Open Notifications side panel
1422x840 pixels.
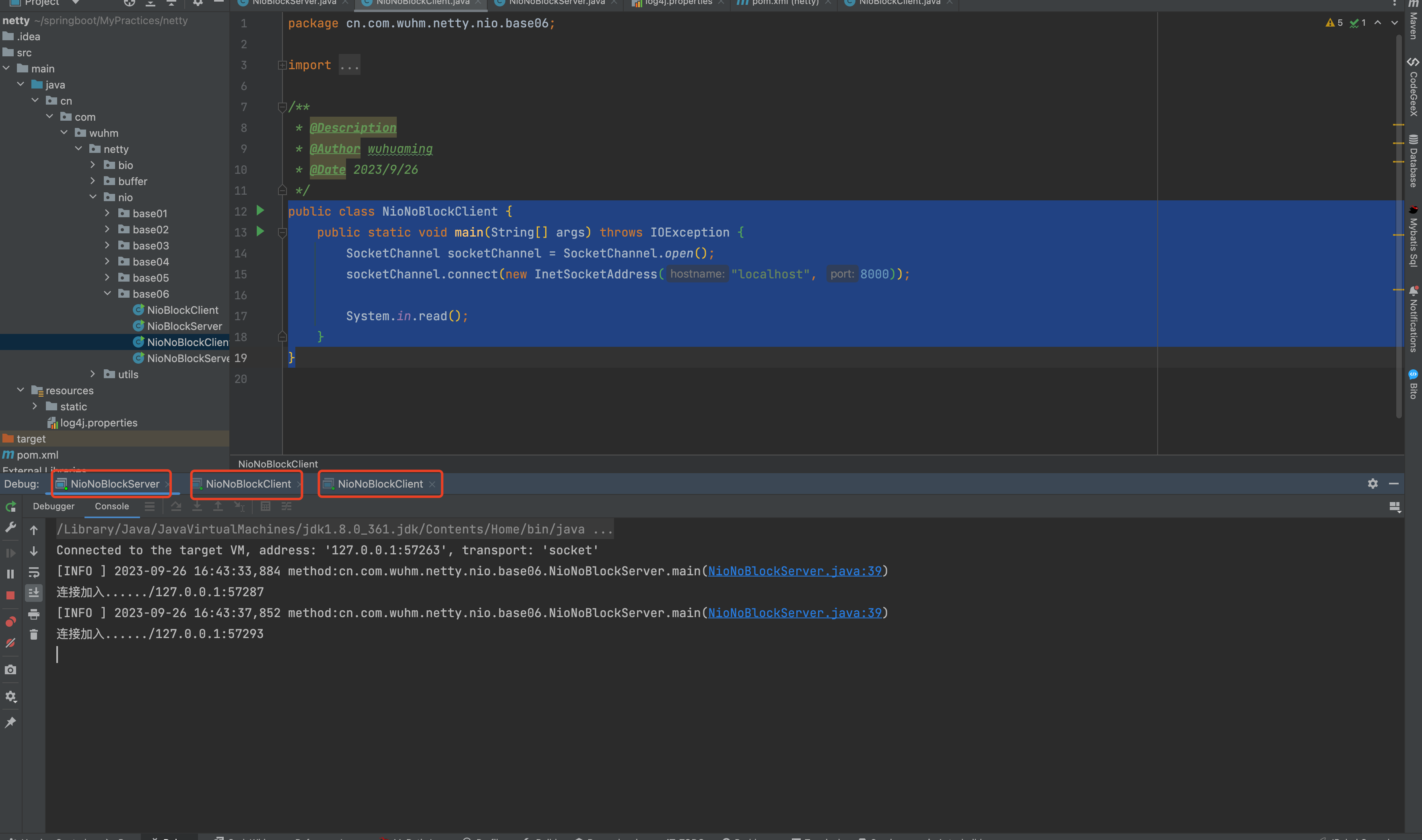[x=1414, y=319]
